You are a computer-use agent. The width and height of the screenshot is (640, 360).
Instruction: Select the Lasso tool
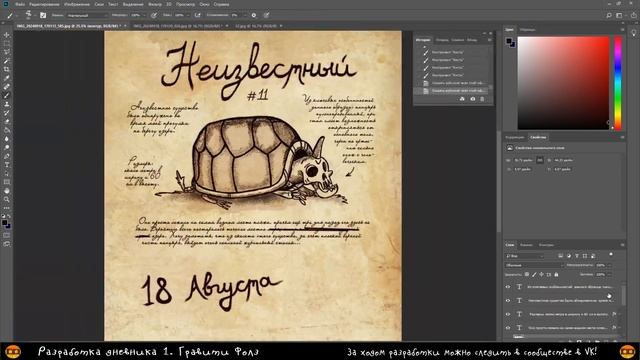(x=7, y=52)
